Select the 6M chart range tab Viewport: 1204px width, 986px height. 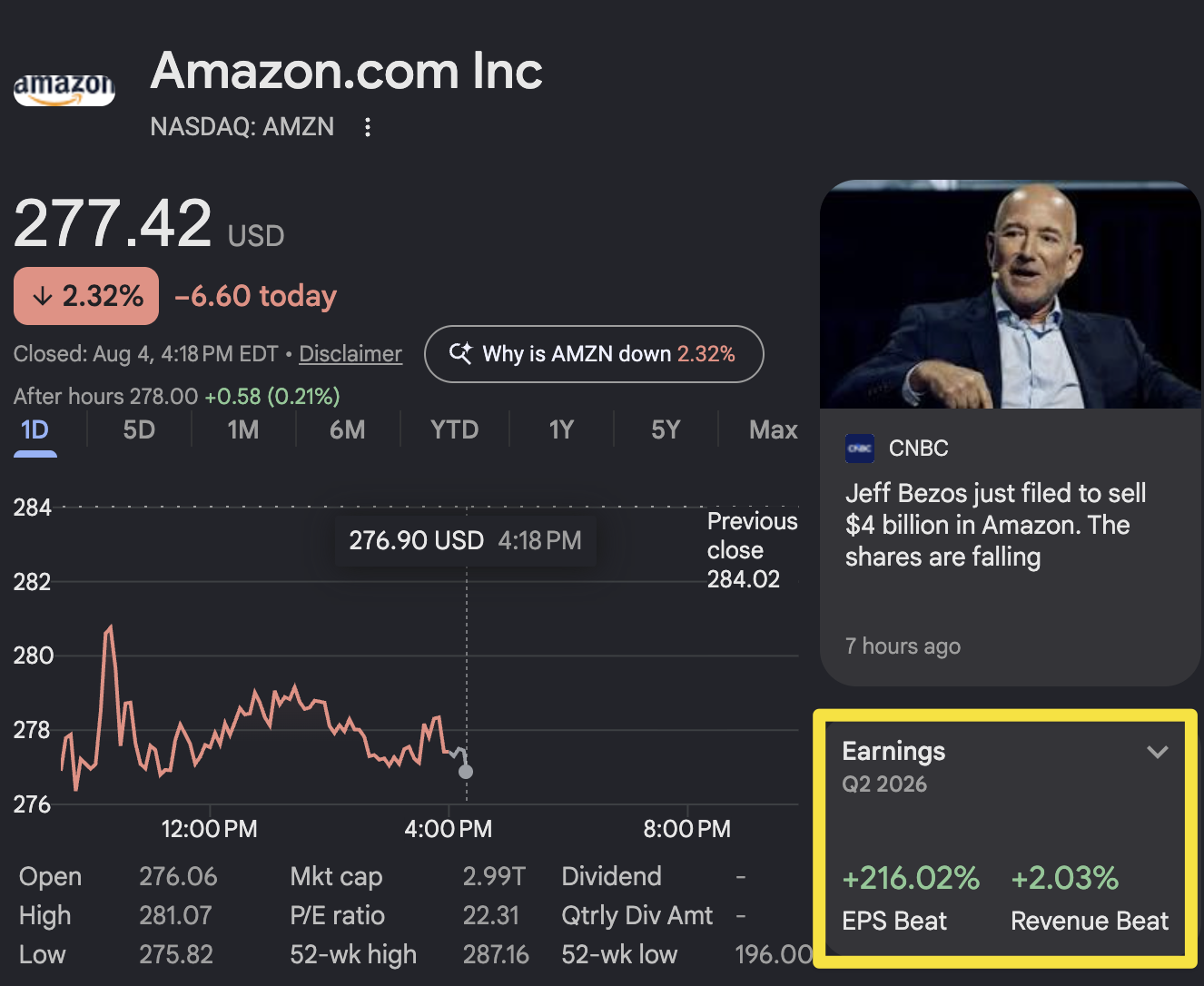pyautogui.click(x=348, y=429)
